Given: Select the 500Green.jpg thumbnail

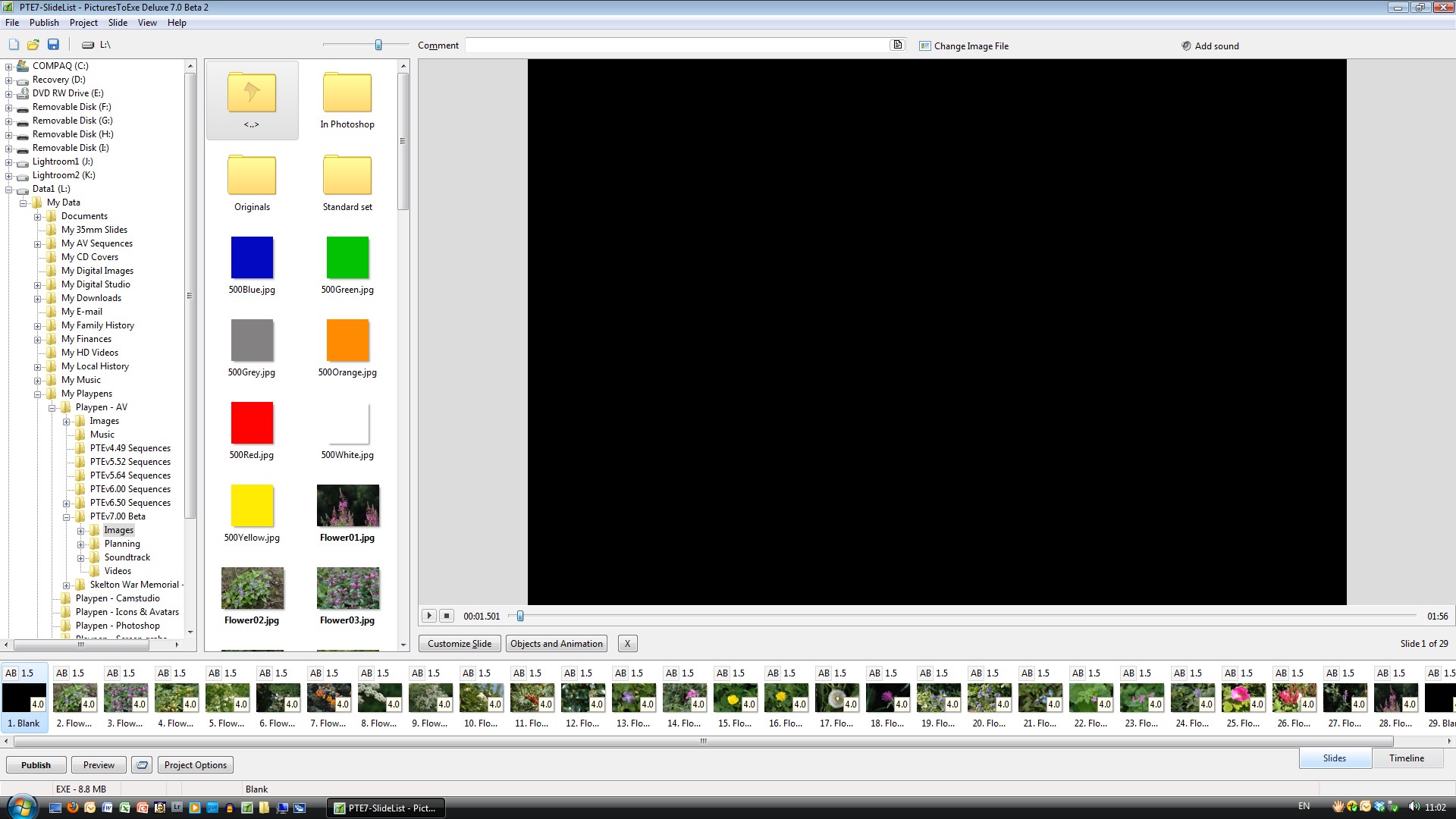Looking at the screenshot, I should (347, 258).
